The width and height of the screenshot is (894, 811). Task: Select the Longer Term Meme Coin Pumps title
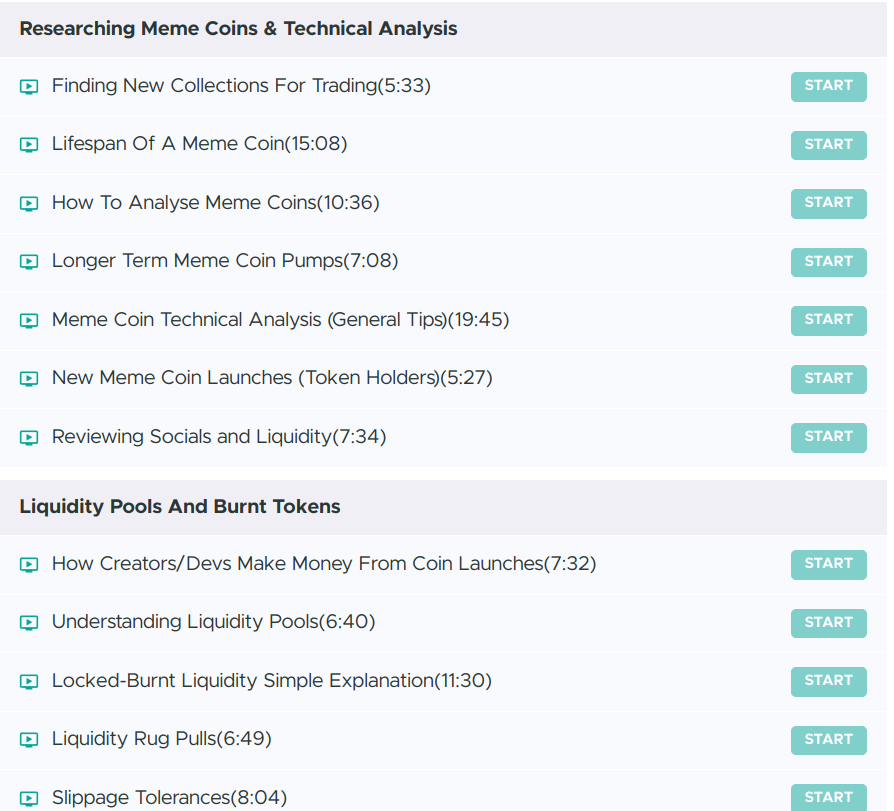tap(224, 261)
